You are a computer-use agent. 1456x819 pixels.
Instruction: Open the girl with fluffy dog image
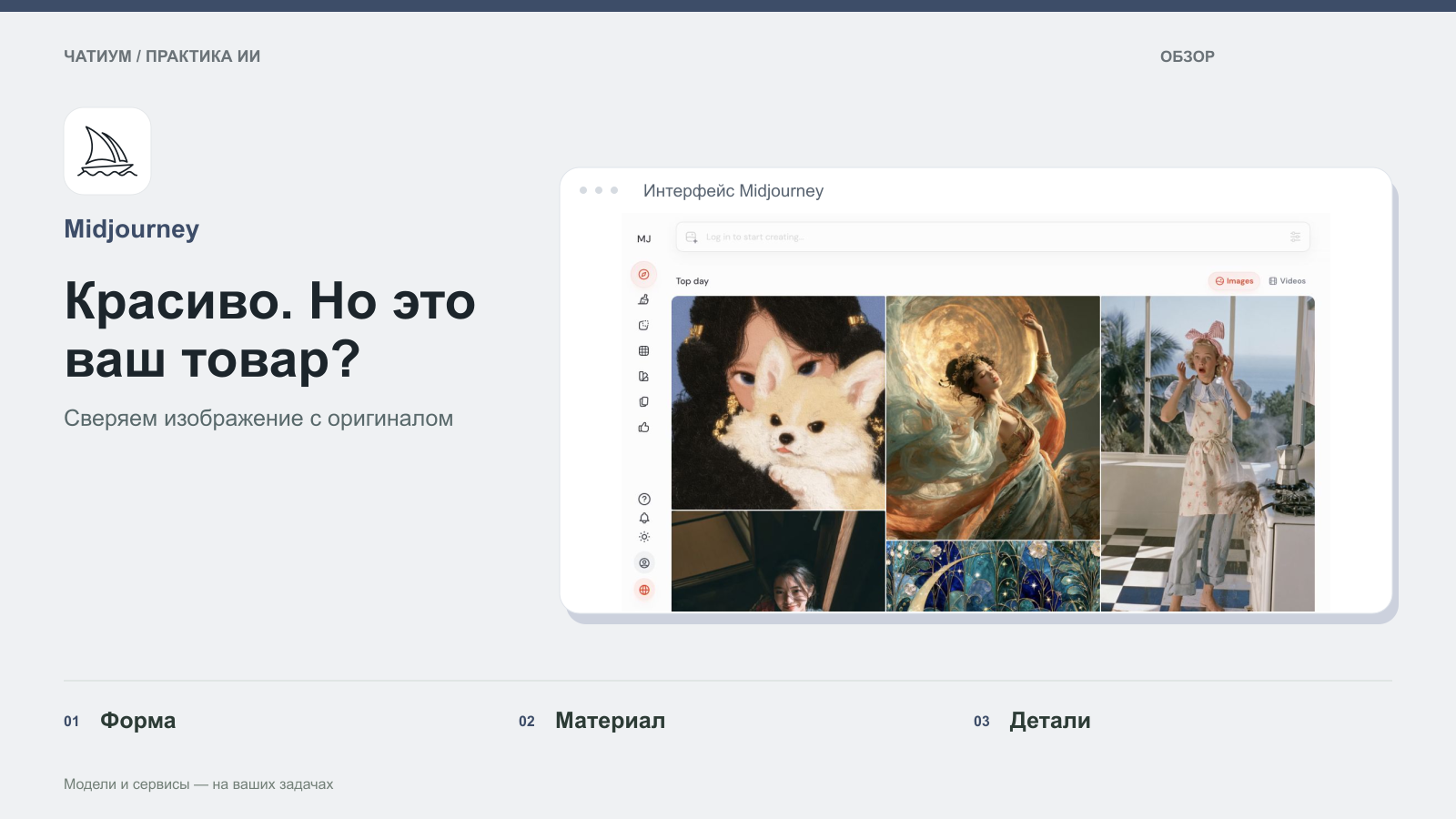(778, 402)
